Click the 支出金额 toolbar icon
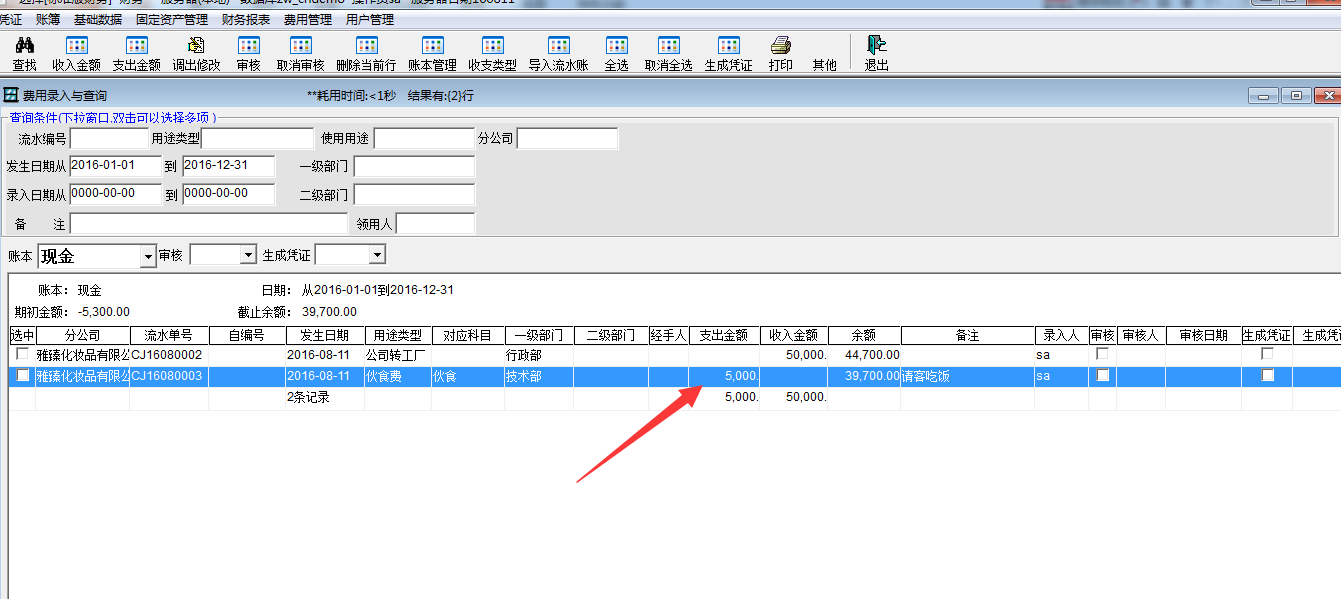 coord(136,47)
